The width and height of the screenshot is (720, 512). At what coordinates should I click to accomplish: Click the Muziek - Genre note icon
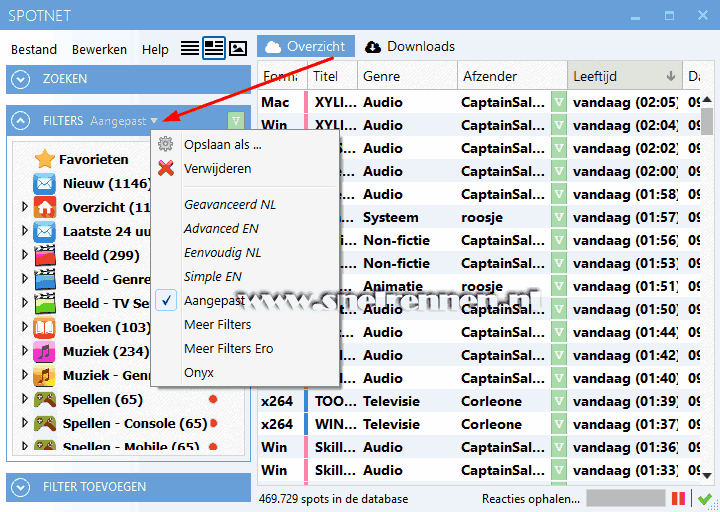(x=45, y=376)
